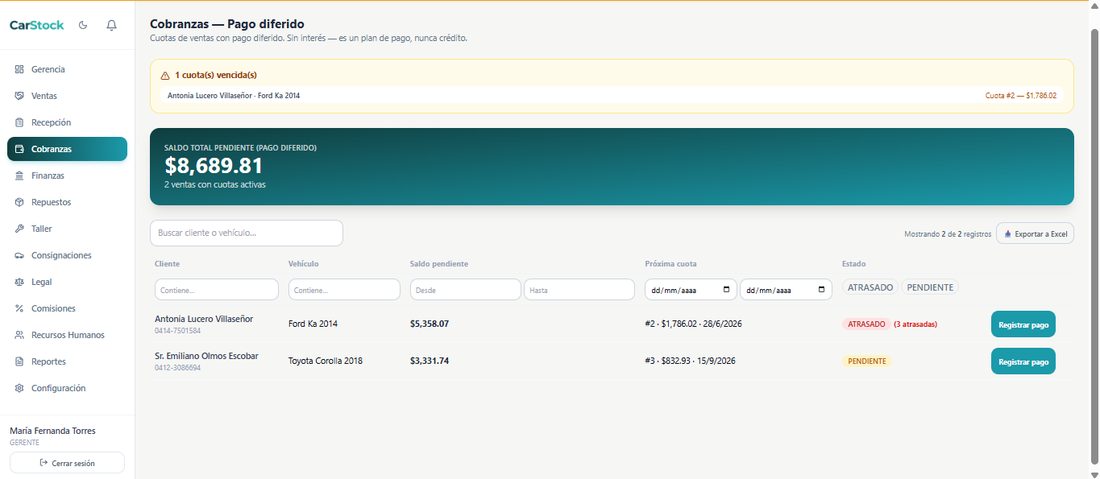1100x479 pixels.
Task: Open Gerencia in the sidebar
Action: pos(67,69)
